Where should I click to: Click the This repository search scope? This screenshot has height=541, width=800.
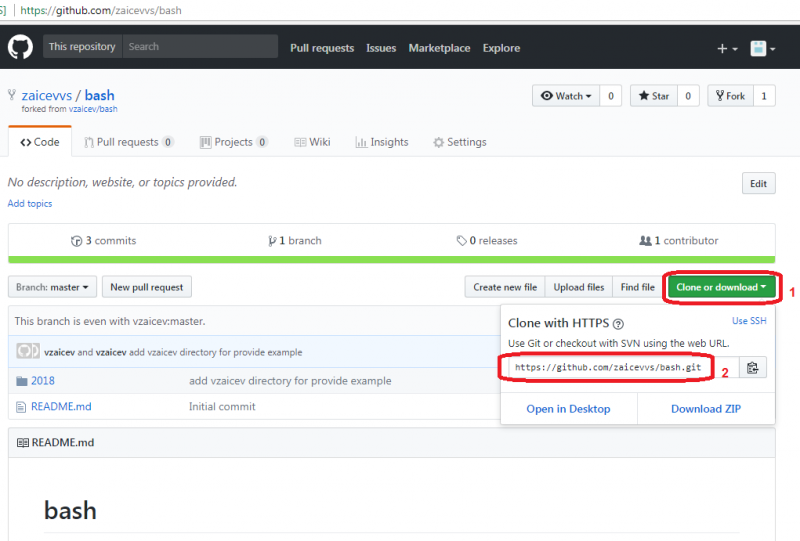(82, 46)
